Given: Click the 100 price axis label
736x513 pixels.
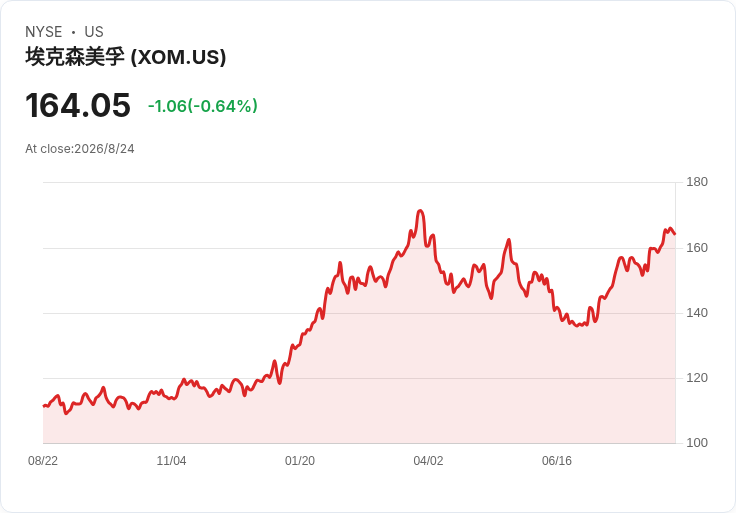Looking at the screenshot, I should pyautogui.click(x=697, y=443).
